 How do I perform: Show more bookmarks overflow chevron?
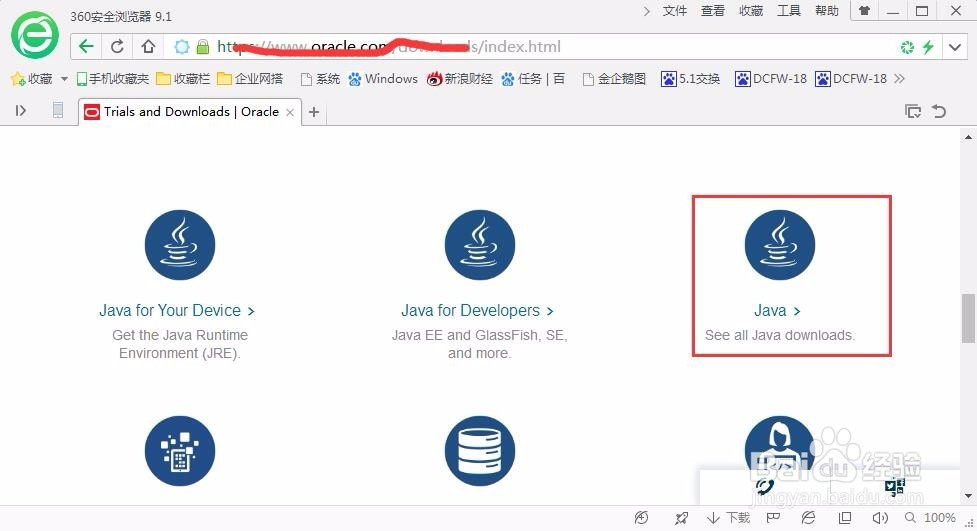[x=898, y=79]
